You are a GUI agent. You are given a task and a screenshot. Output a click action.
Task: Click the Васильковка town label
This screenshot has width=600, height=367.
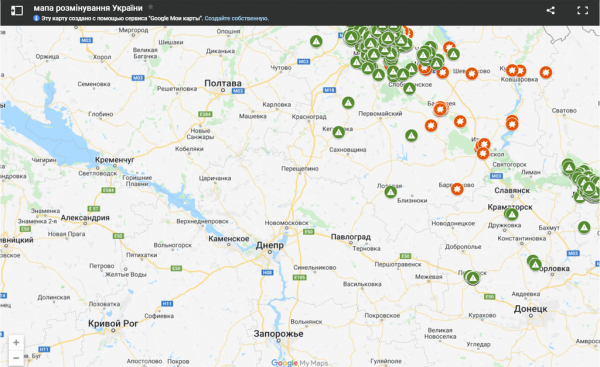362,284
